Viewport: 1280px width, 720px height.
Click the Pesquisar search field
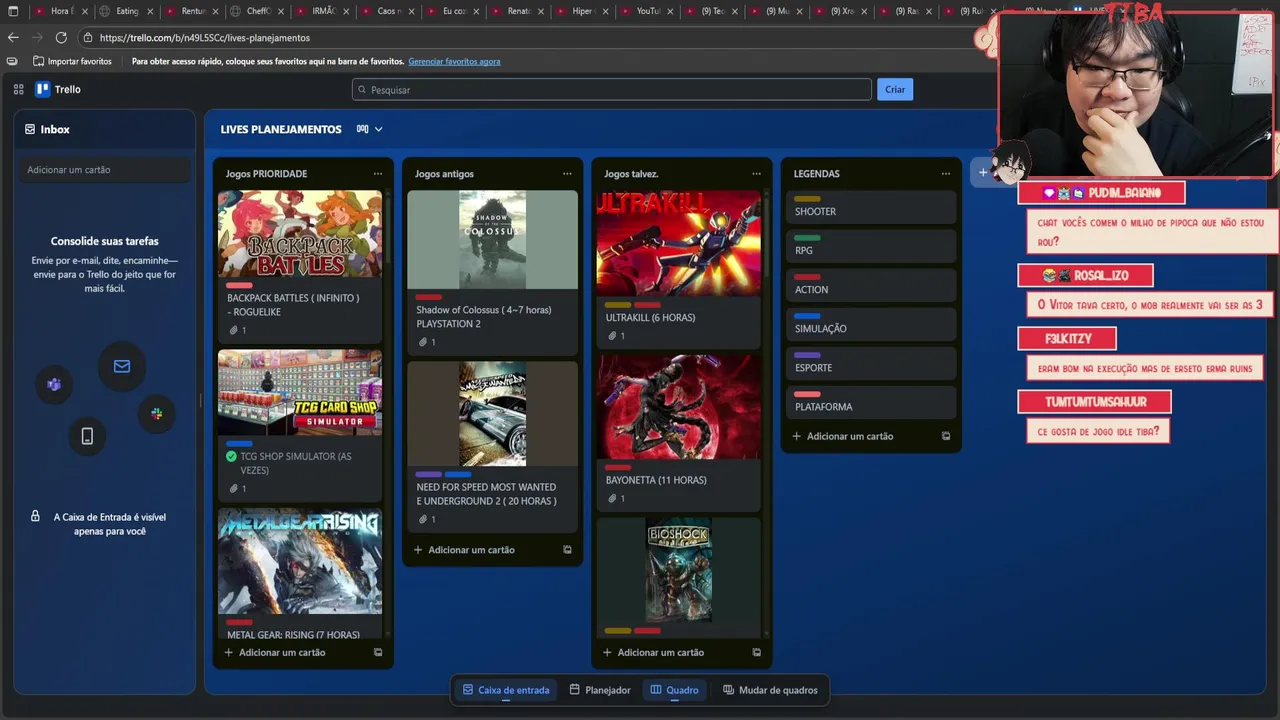click(x=612, y=89)
